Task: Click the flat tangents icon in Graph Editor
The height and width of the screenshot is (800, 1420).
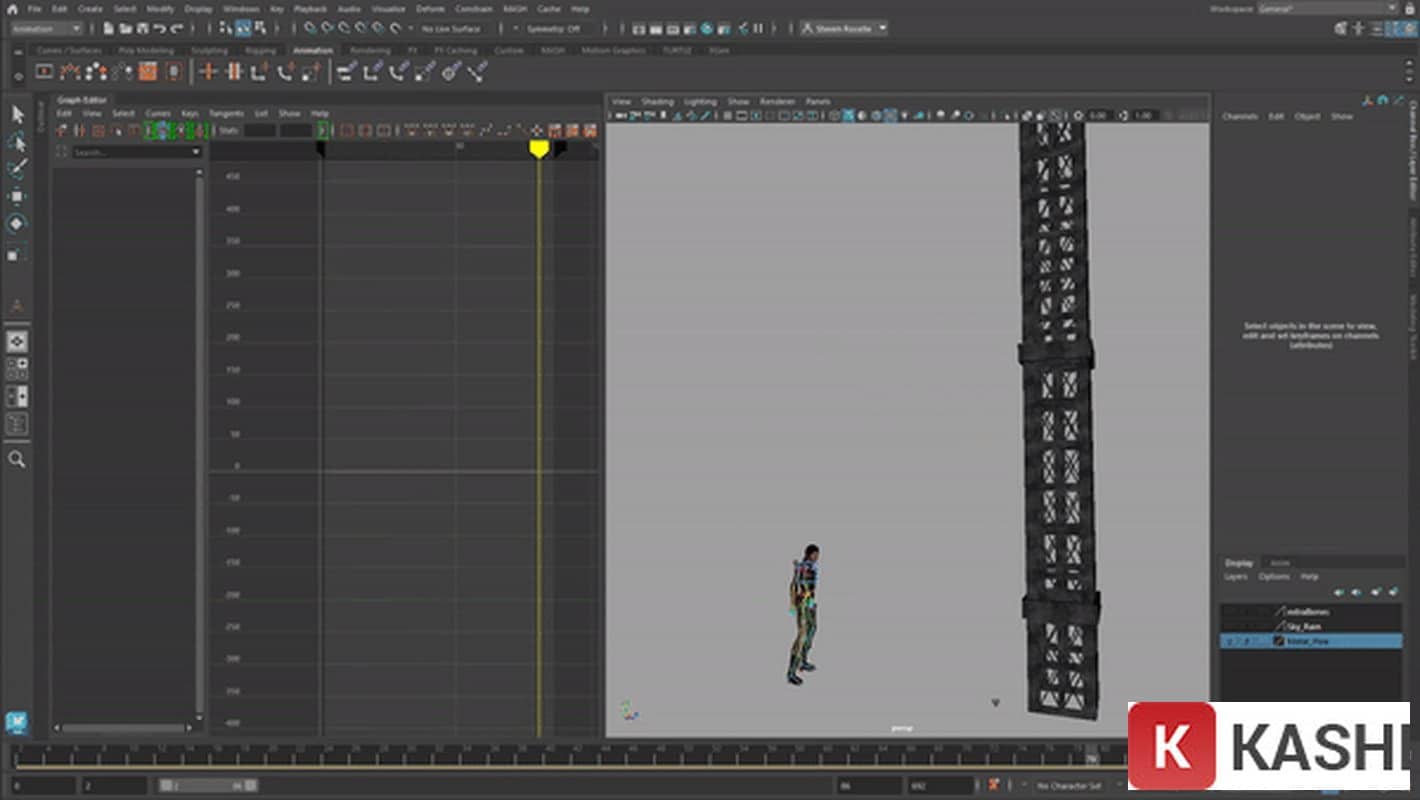Action: (x=465, y=130)
